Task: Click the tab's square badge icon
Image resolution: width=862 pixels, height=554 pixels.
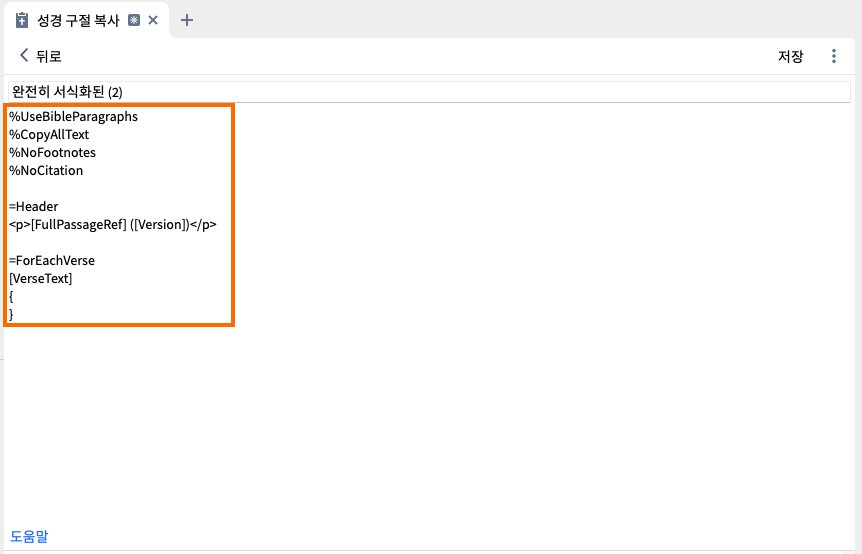Action: tap(134, 20)
